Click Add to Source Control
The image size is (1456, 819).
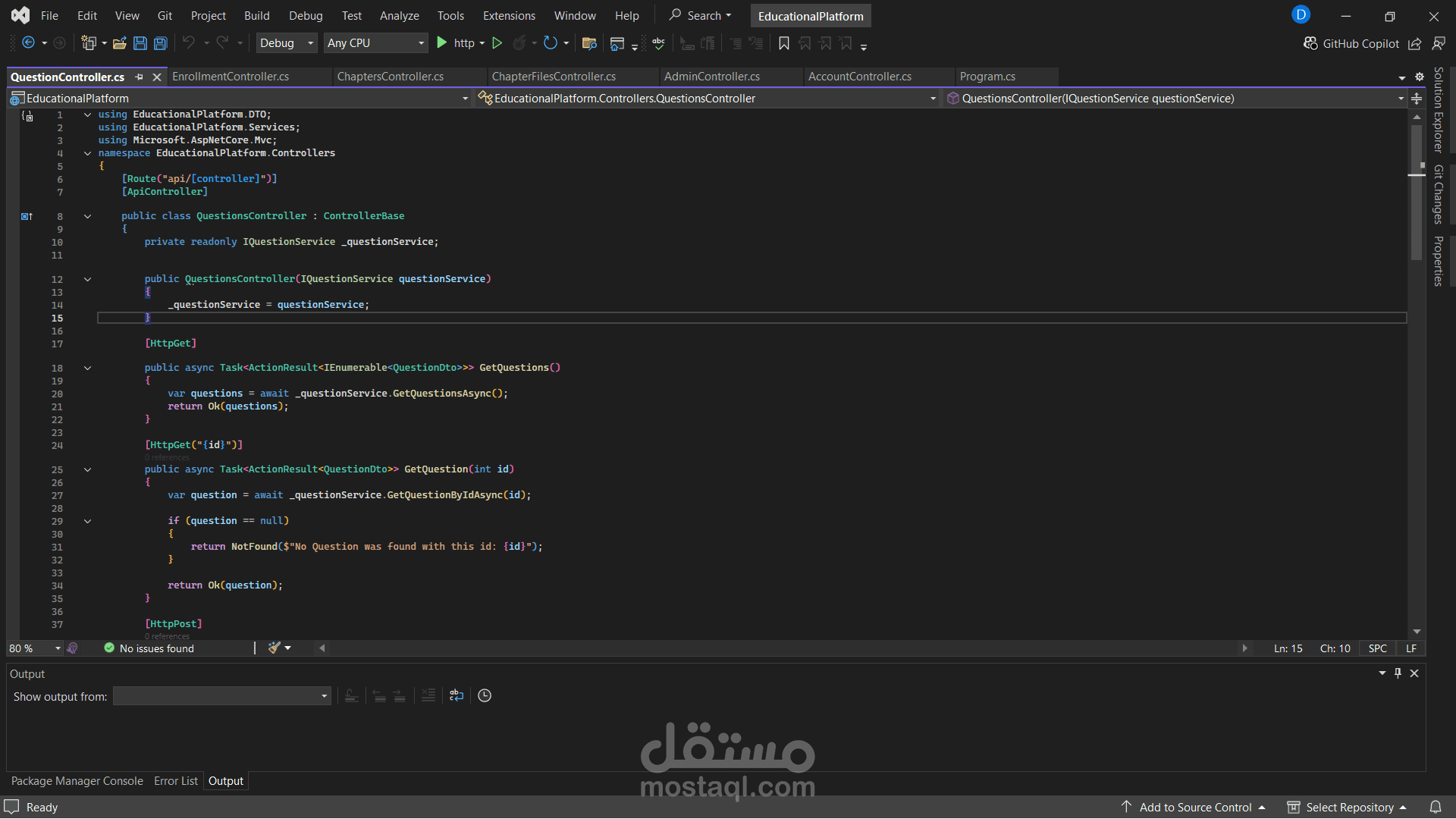tap(1194, 807)
